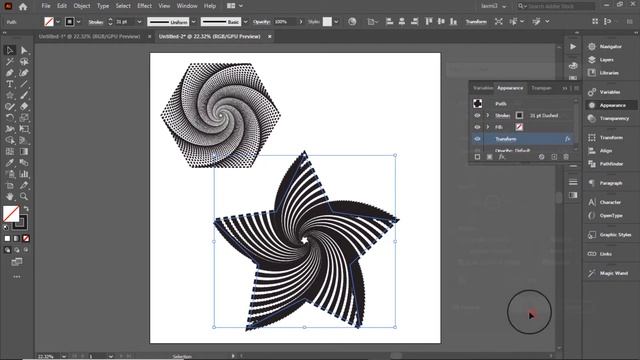Toggle Stroke visibility in Appearance panel
Viewport: 640px width, 360px height.
[x=477, y=116]
